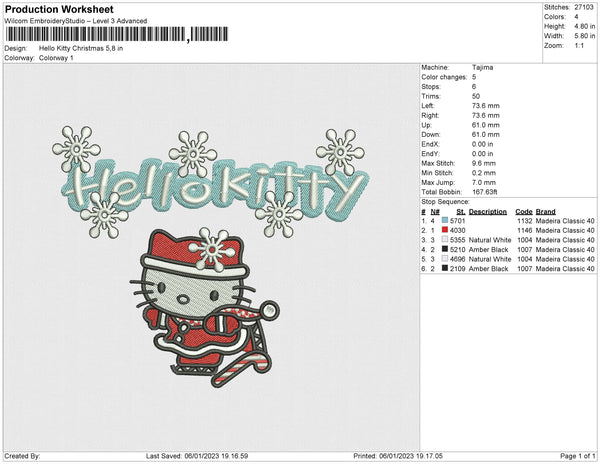The width and height of the screenshot is (600, 464).
Task: Click the 'Description' column header
Action: pos(488,212)
